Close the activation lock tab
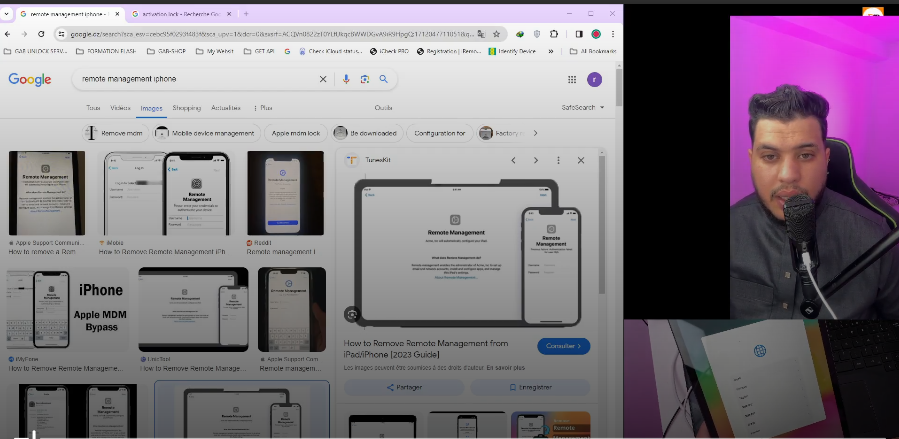 coord(230,14)
